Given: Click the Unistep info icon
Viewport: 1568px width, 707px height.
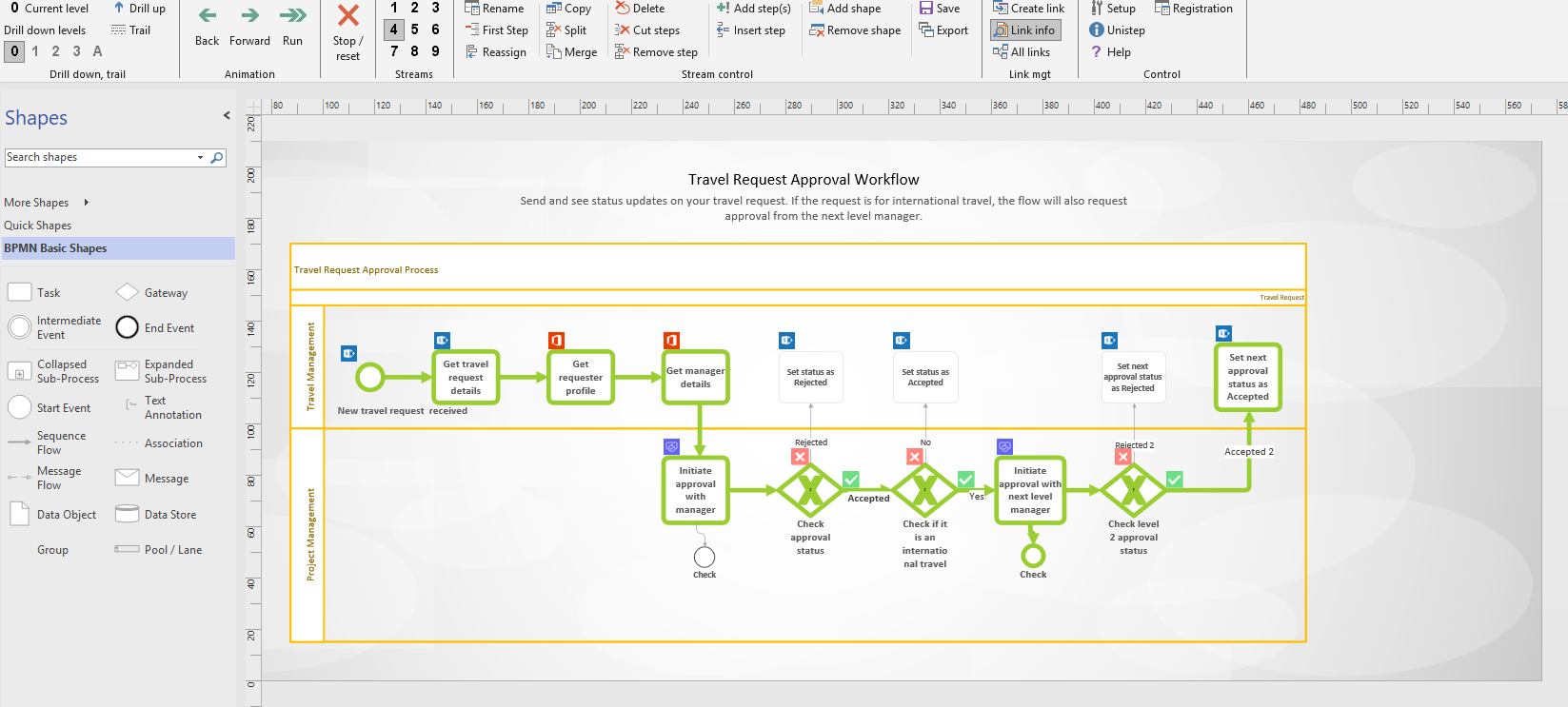Looking at the screenshot, I should 1096,30.
